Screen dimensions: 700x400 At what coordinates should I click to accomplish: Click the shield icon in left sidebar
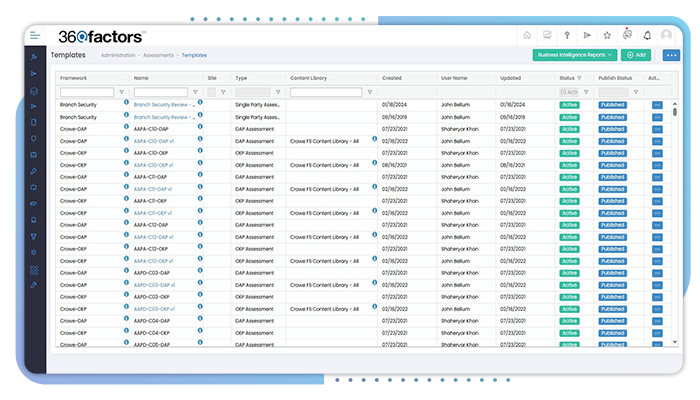pos(34,138)
